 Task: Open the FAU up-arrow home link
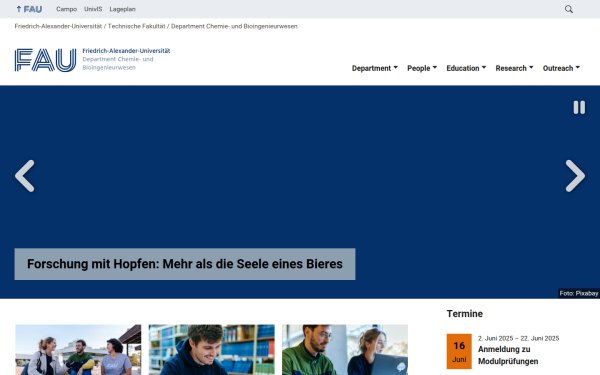tap(29, 9)
